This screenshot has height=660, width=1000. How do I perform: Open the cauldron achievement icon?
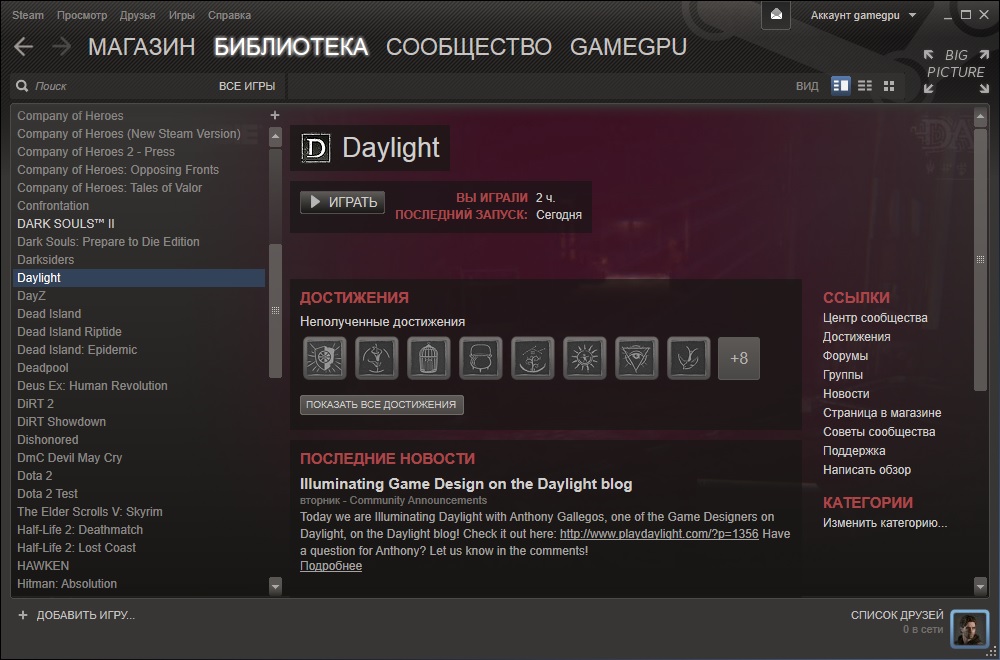point(481,358)
